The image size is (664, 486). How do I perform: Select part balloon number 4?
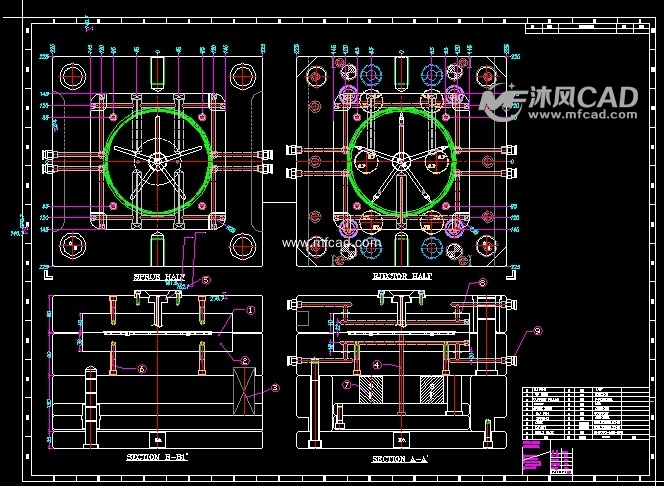click(377, 364)
